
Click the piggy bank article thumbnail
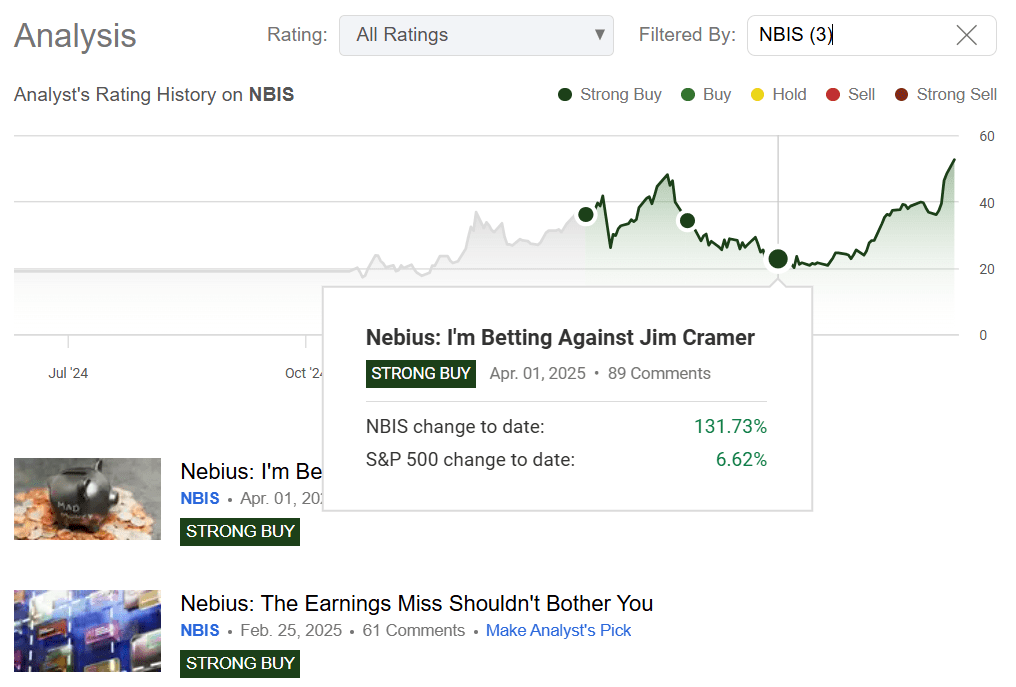[87, 498]
